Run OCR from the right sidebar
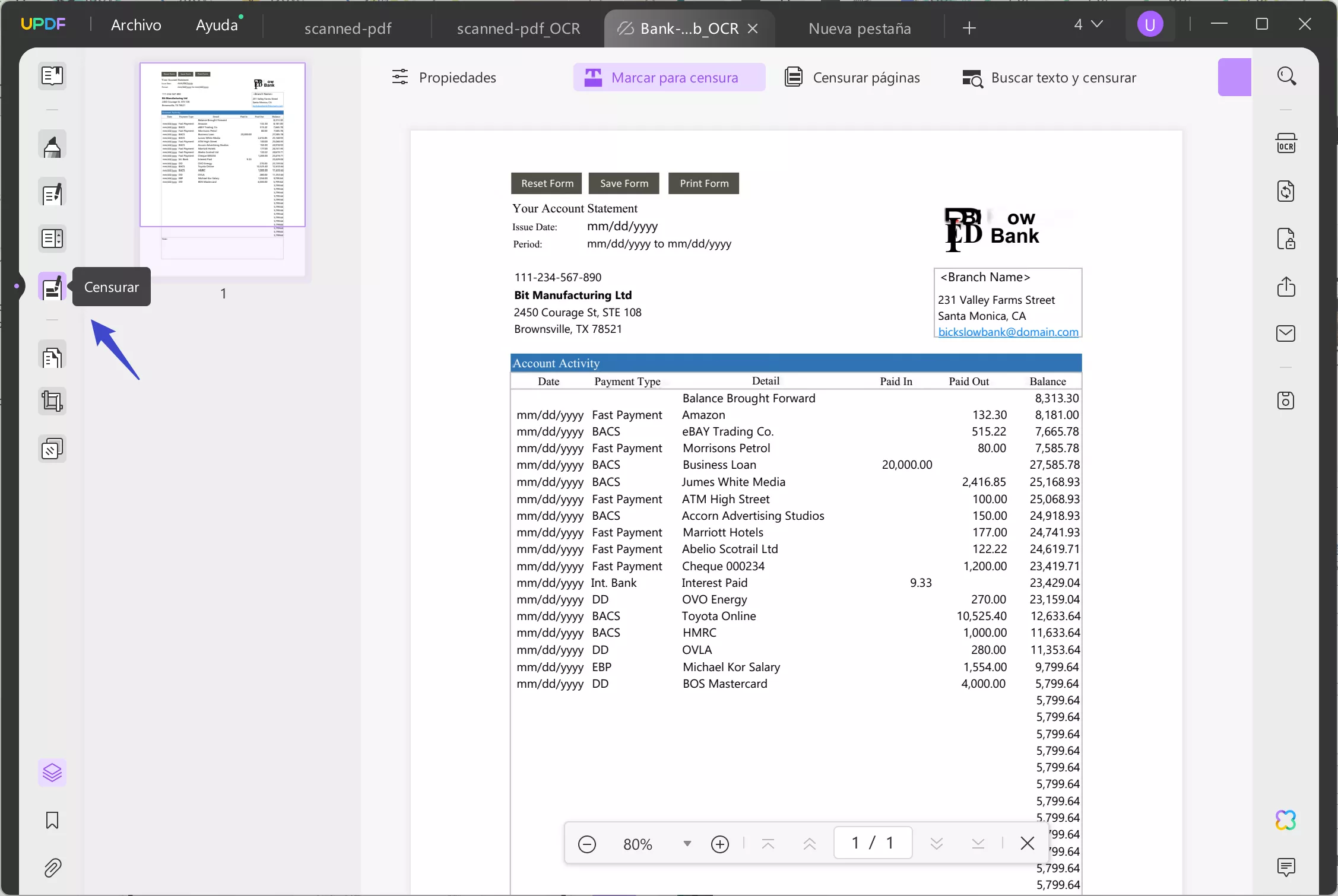Image resolution: width=1338 pixels, height=896 pixels. tap(1286, 144)
